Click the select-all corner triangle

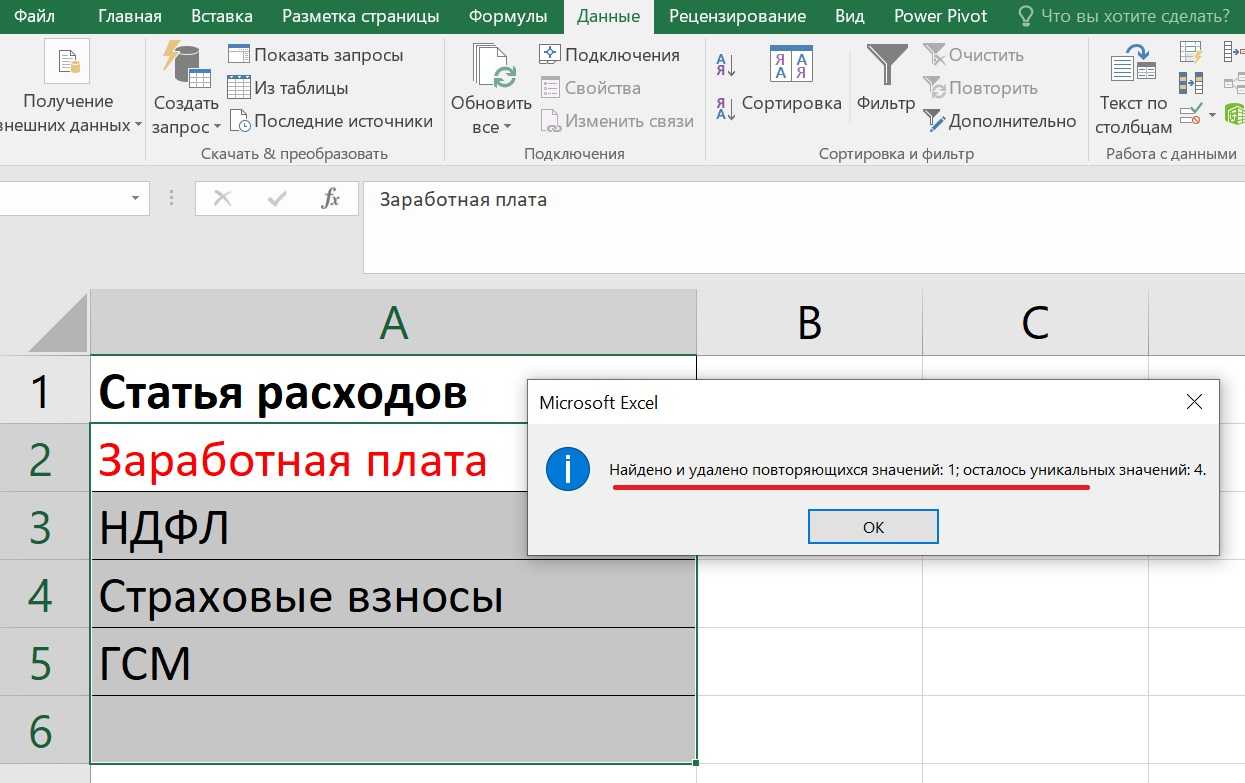click(x=58, y=322)
